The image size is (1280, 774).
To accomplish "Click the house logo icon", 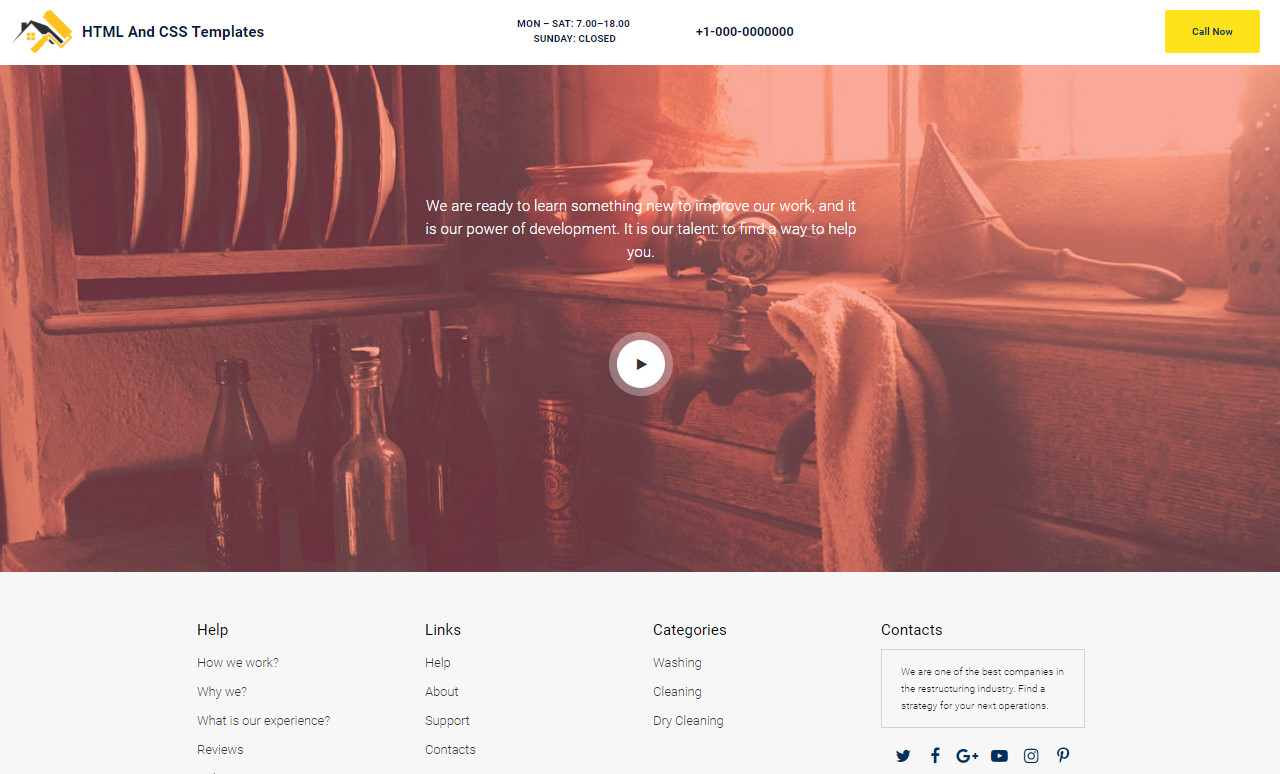I will (x=42, y=32).
